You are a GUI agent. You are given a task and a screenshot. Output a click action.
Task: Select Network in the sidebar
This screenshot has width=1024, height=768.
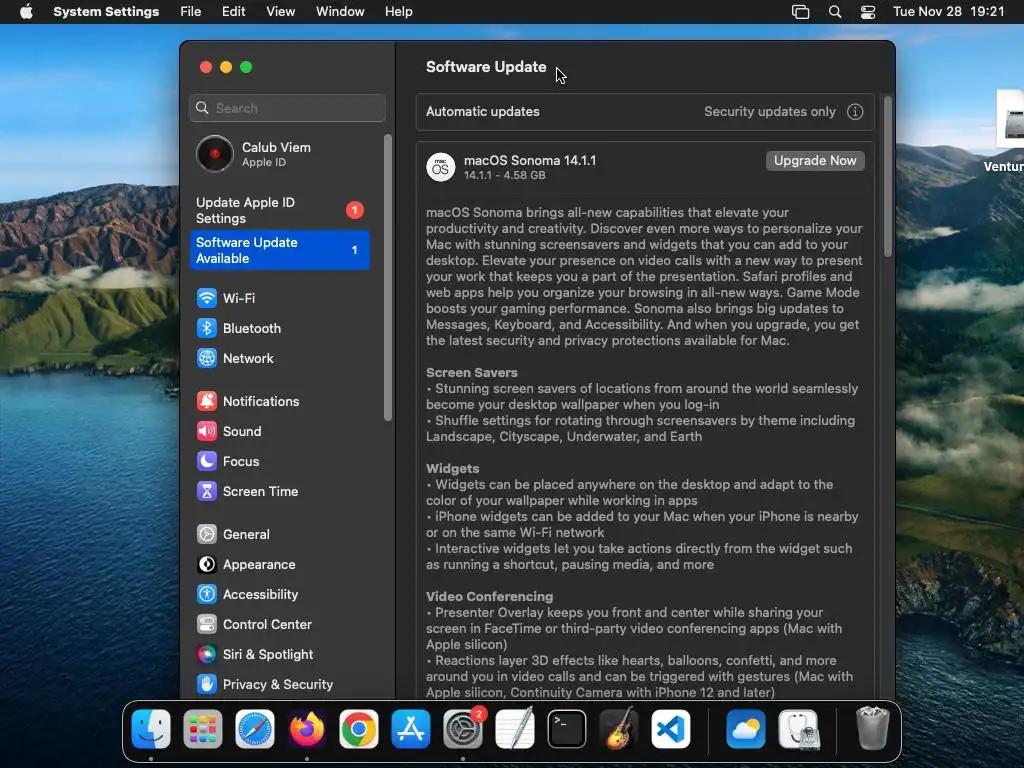(x=235, y=358)
